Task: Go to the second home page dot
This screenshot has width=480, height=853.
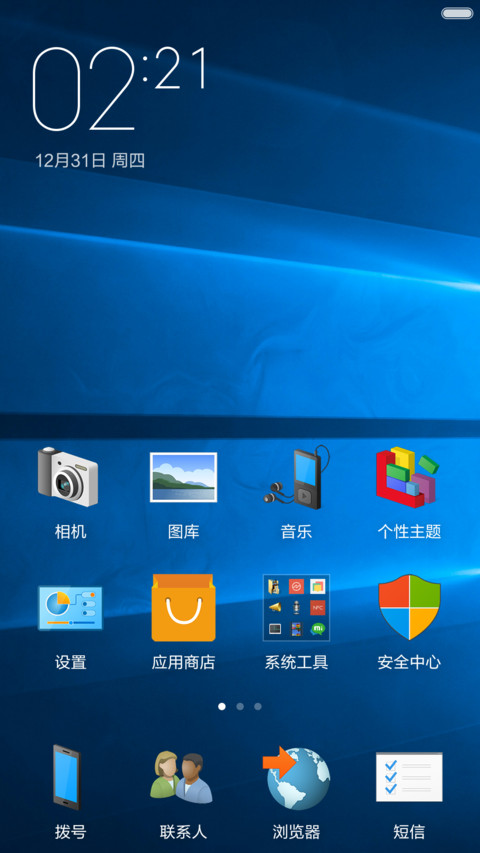Action: (240, 706)
